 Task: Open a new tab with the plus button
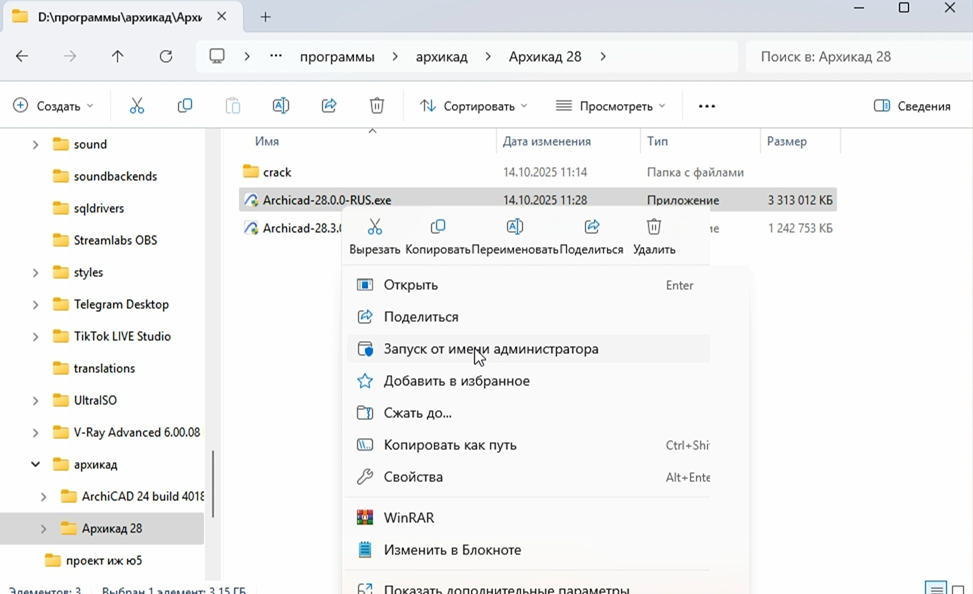point(266,17)
